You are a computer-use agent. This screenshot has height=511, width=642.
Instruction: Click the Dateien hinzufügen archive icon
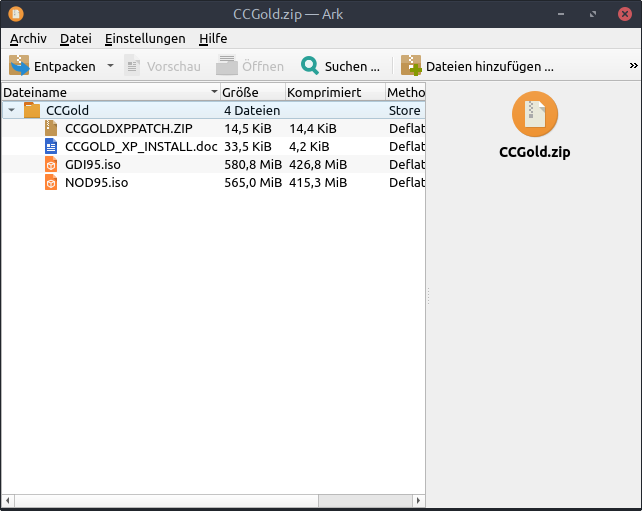tap(411, 66)
